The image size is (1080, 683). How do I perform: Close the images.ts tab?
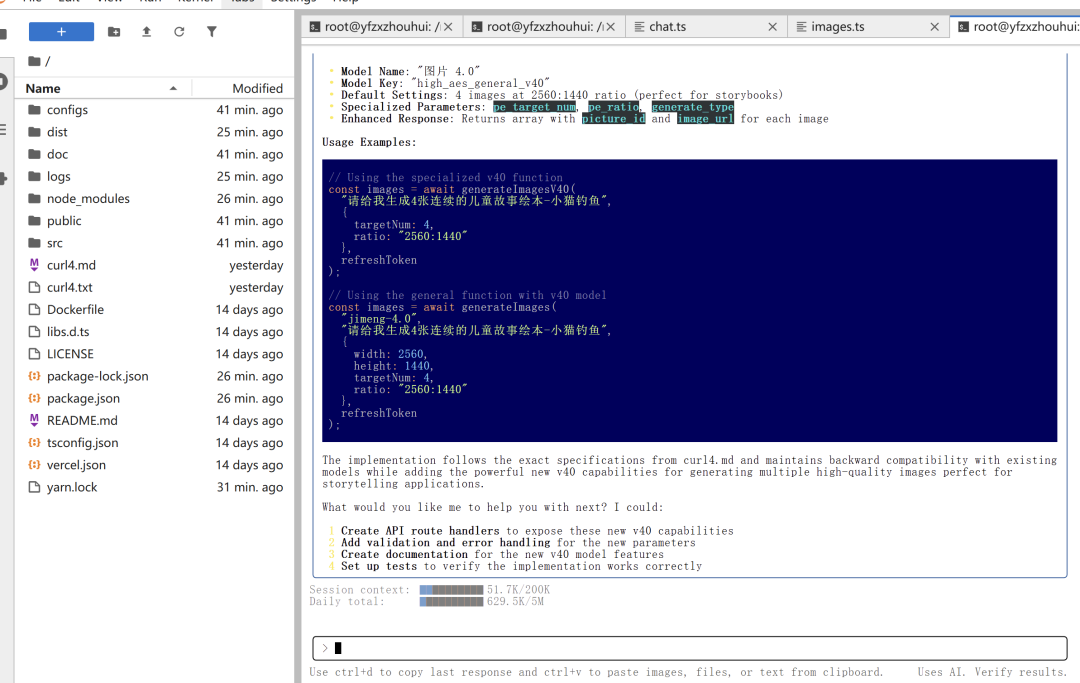(934, 27)
